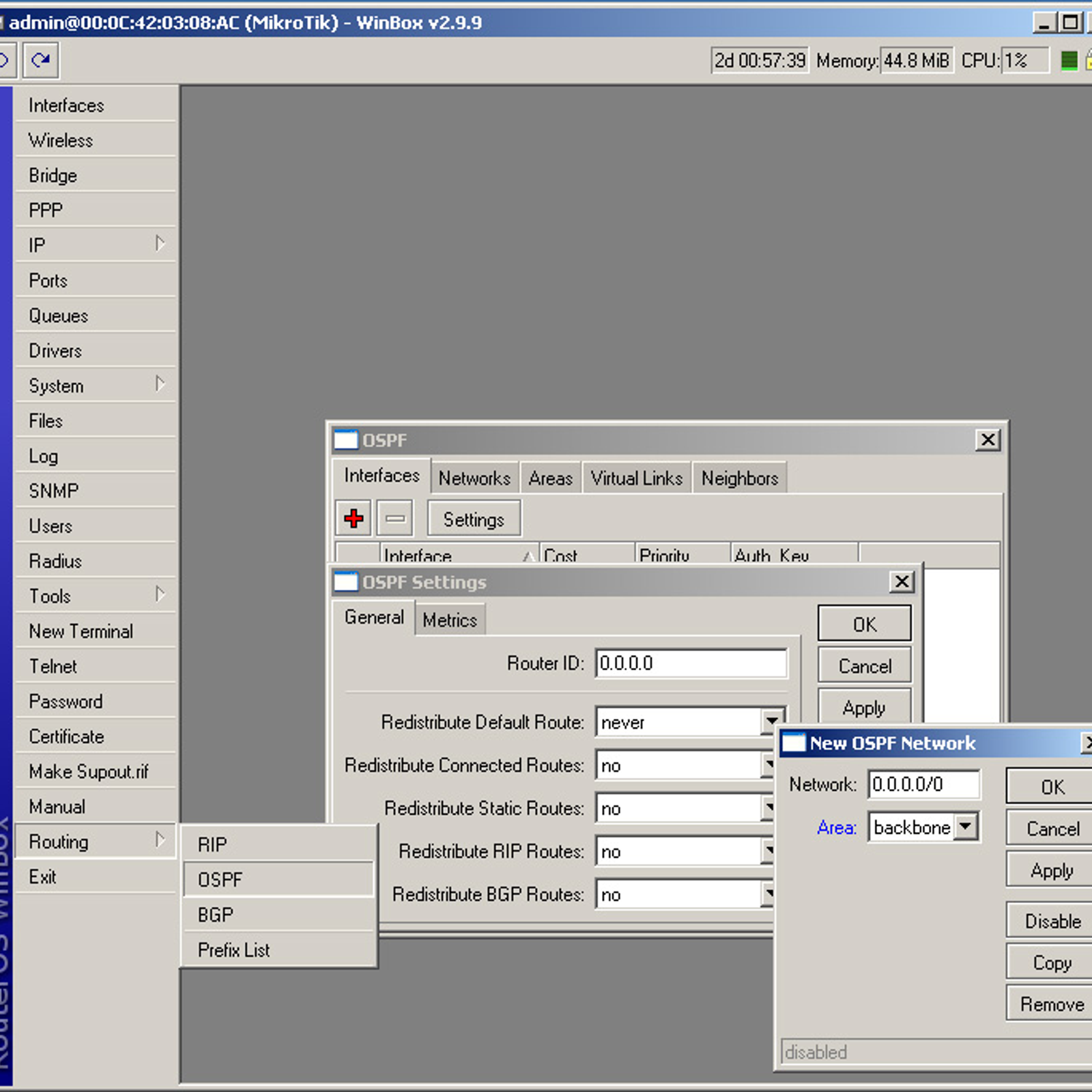Click the Copy button
1092x1092 pixels.
1051,962
